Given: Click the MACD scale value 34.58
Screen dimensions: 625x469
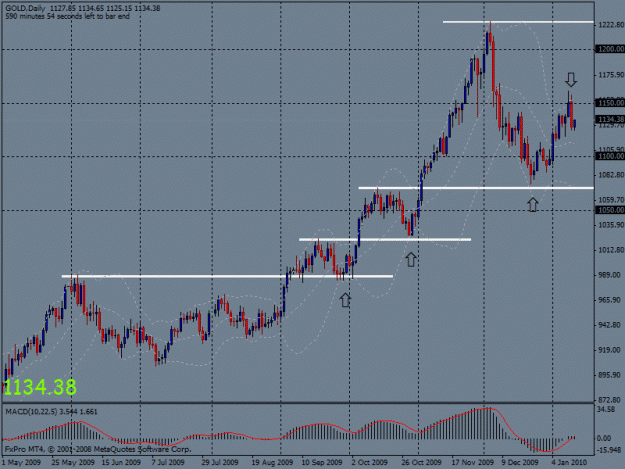Looking at the screenshot, I should pyautogui.click(x=606, y=409).
